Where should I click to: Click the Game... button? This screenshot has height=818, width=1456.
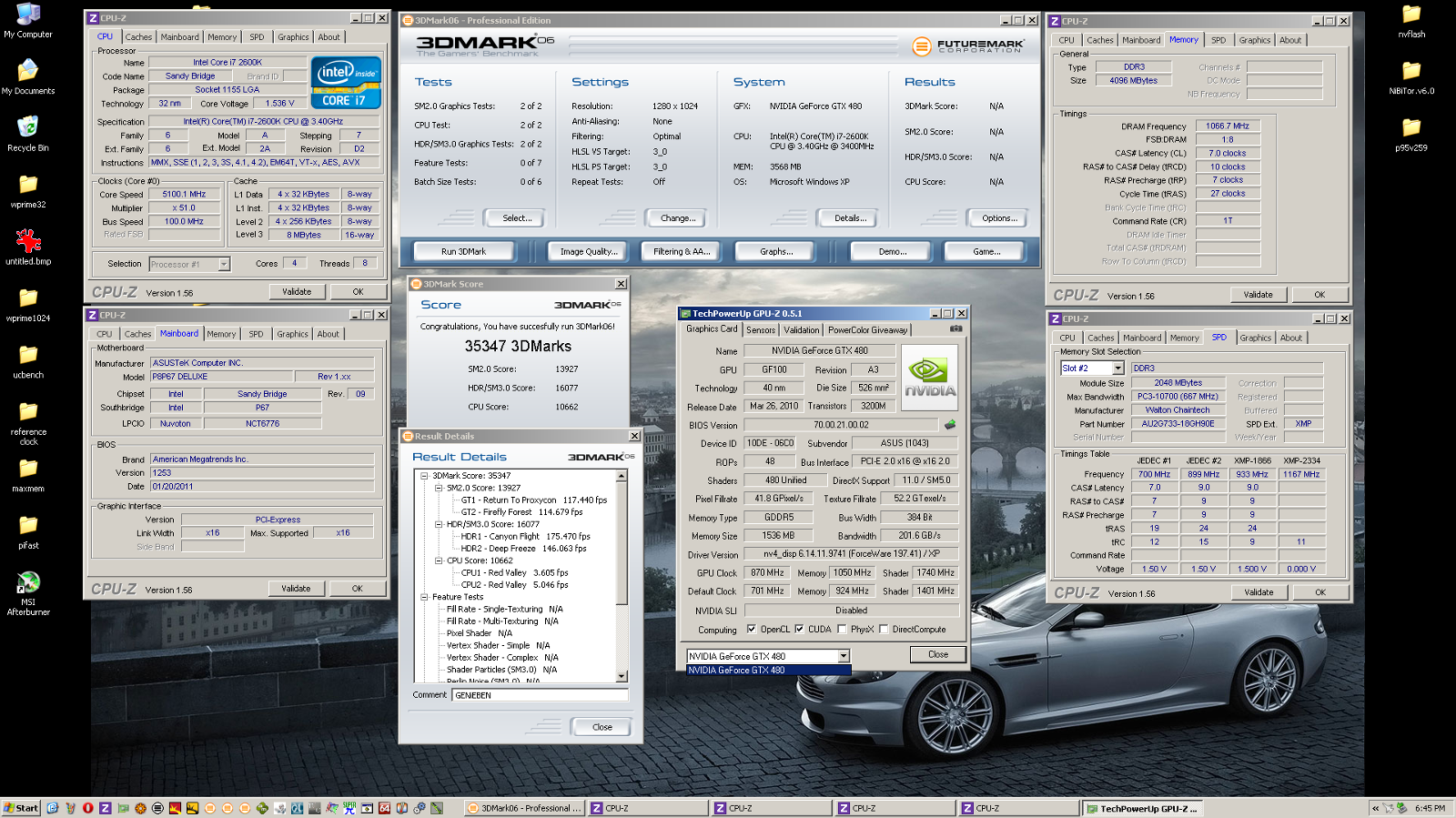pyautogui.click(x=986, y=252)
